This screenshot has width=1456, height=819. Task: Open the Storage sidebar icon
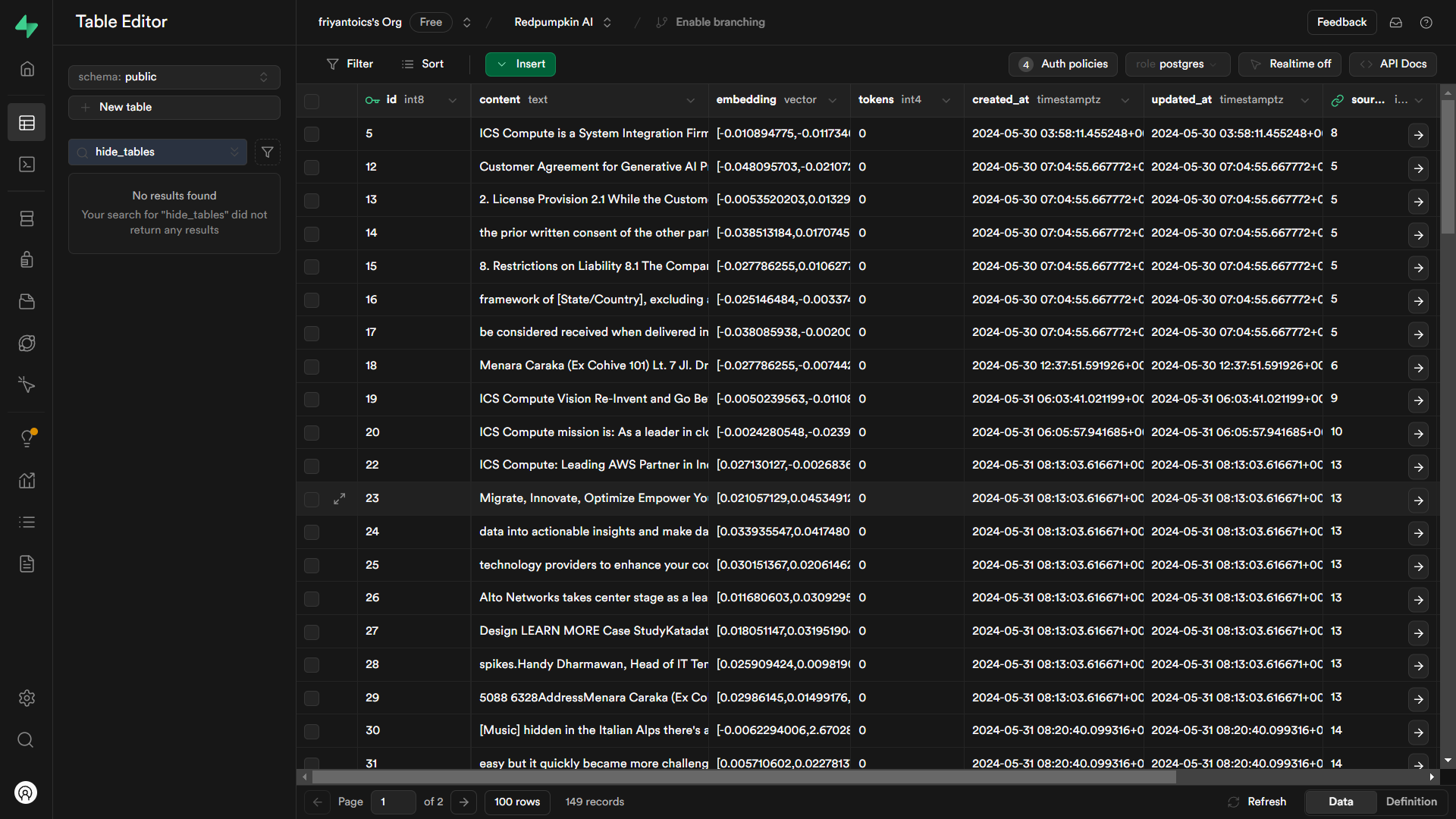(27, 302)
